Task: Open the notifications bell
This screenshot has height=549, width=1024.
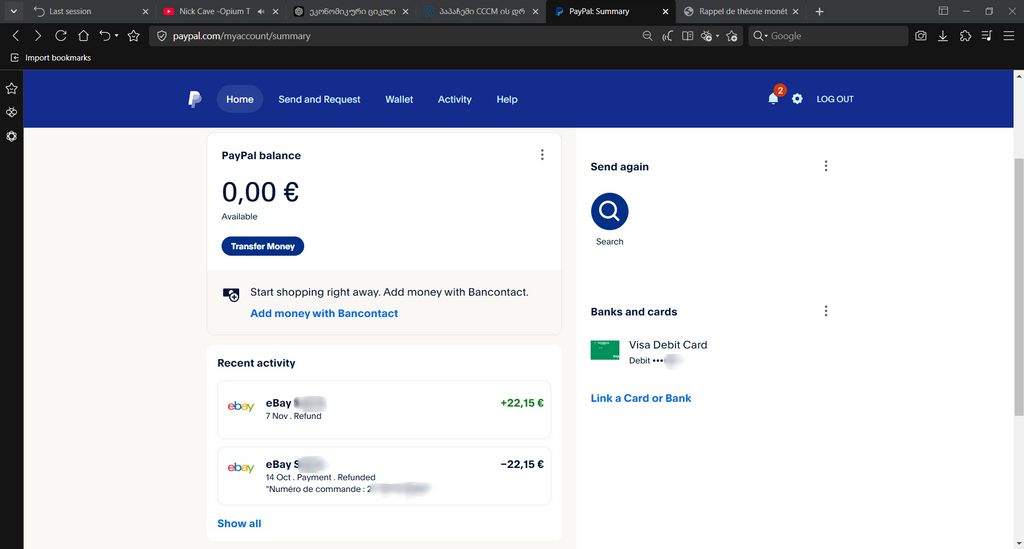Action: click(x=773, y=99)
